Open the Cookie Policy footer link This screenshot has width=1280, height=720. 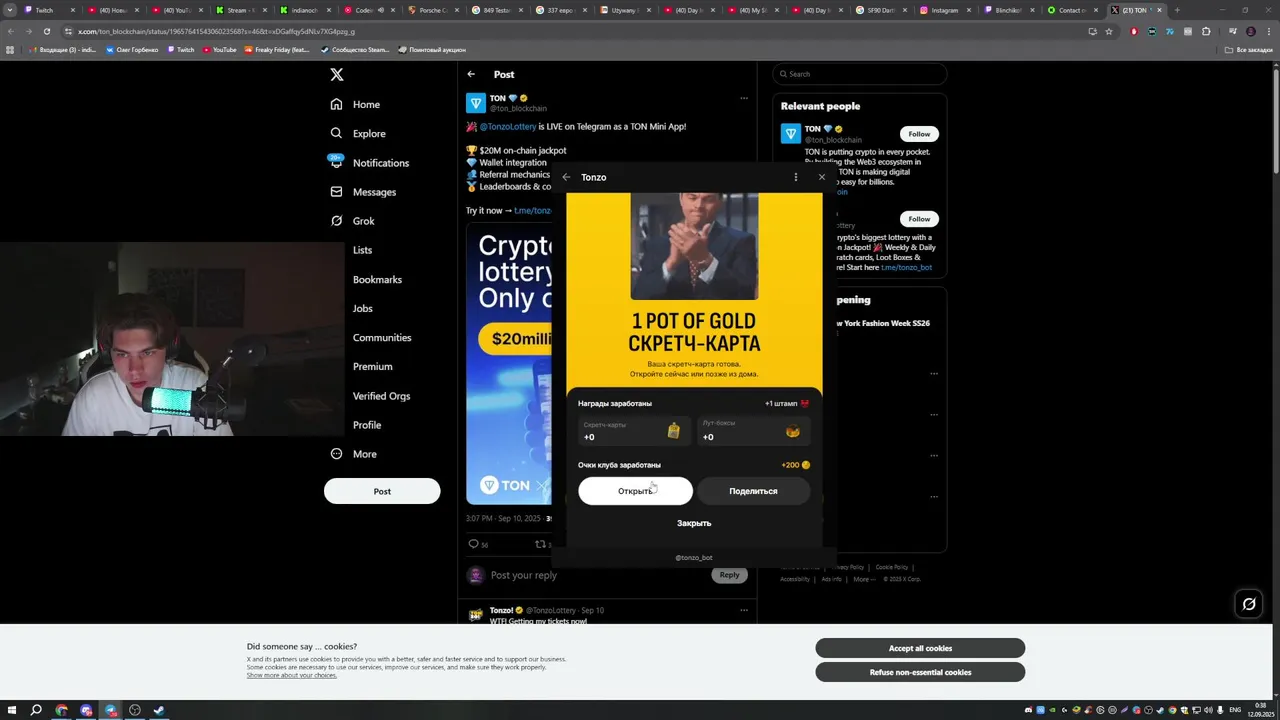(891, 567)
